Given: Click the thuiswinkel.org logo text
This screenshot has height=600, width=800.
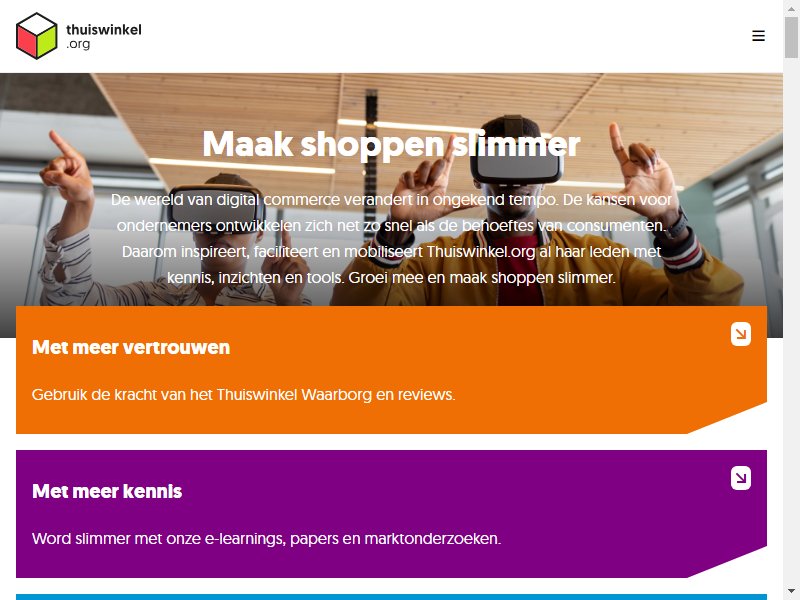Looking at the screenshot, I should point(104,36).
